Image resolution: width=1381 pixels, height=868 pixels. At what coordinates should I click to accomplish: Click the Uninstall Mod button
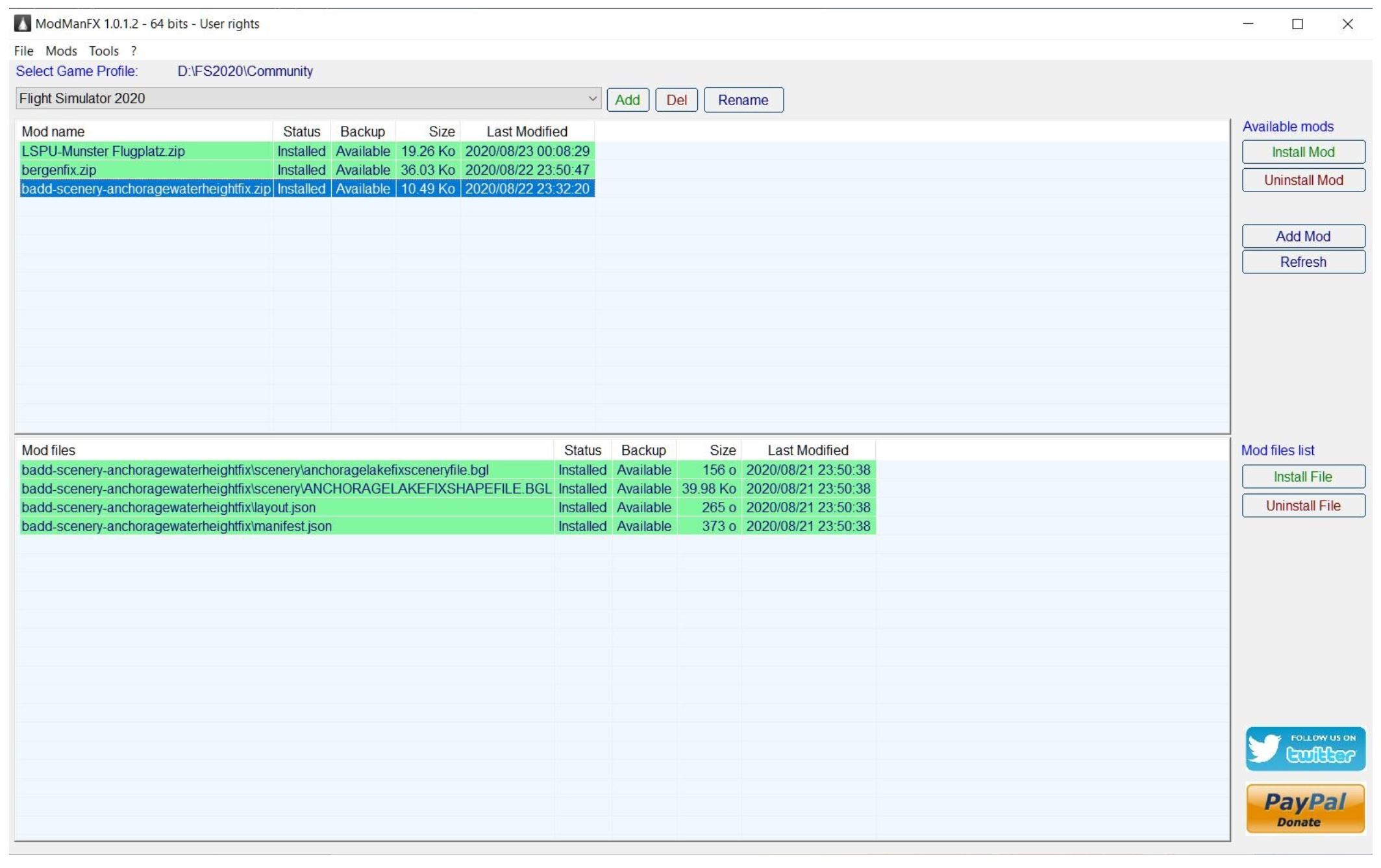tap(1302, 180)
